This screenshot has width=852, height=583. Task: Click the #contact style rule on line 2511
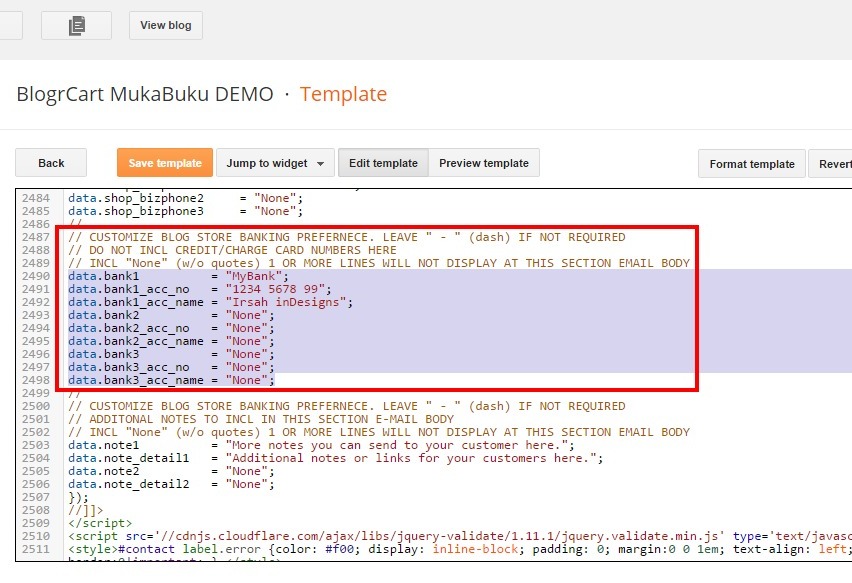point(460,549)
